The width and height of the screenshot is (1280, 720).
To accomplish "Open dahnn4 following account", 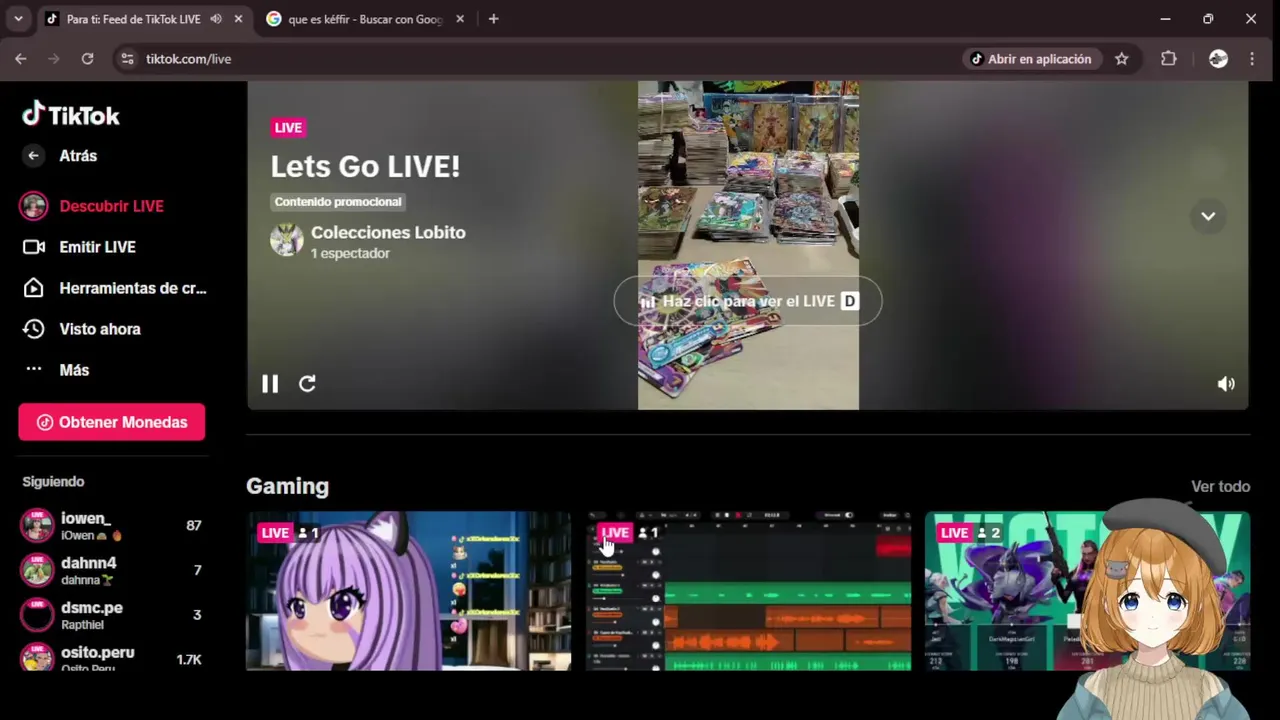I will (112, 570).
